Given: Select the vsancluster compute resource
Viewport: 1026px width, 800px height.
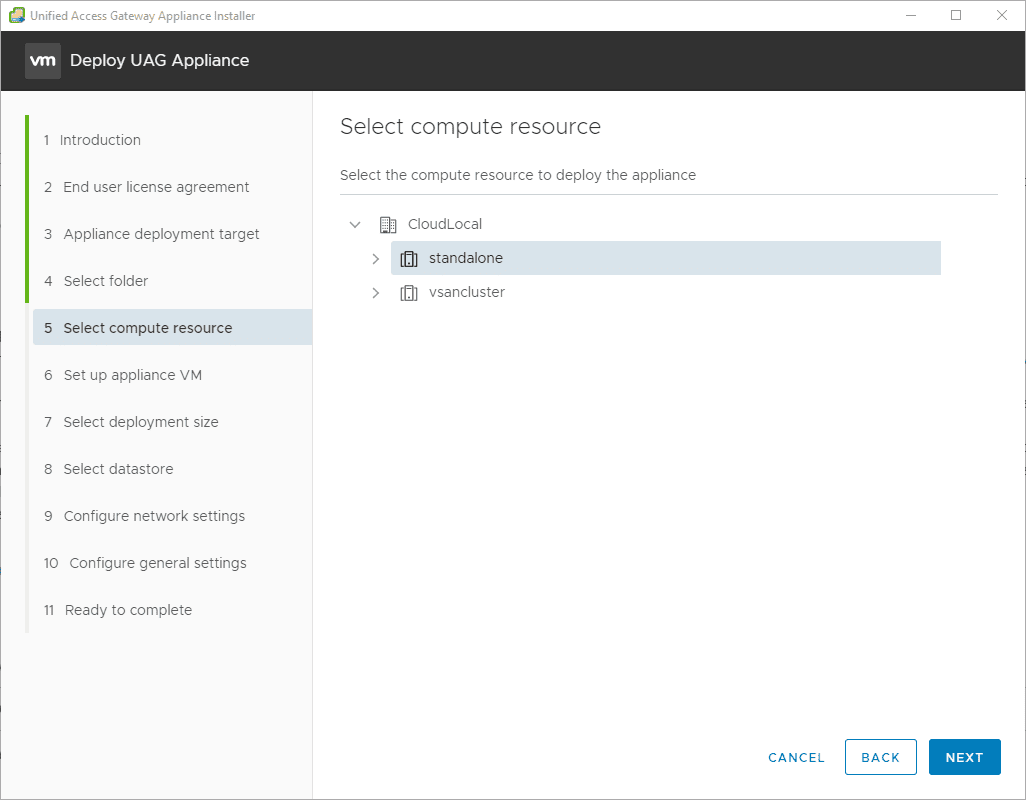Looking at the screenshot, I should point(466,292).
